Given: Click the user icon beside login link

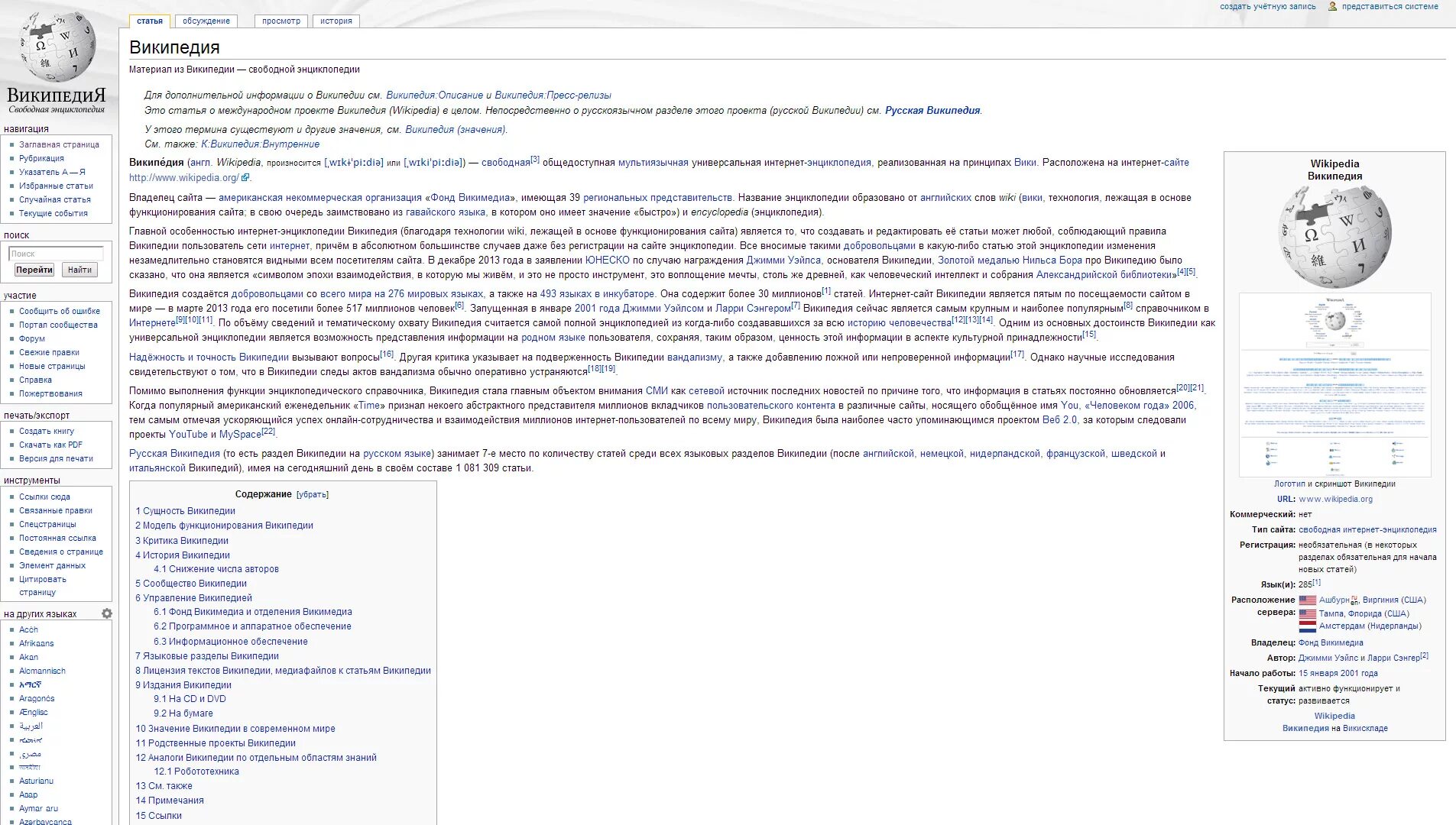Looking at the screenshot, I should 1333,6.
